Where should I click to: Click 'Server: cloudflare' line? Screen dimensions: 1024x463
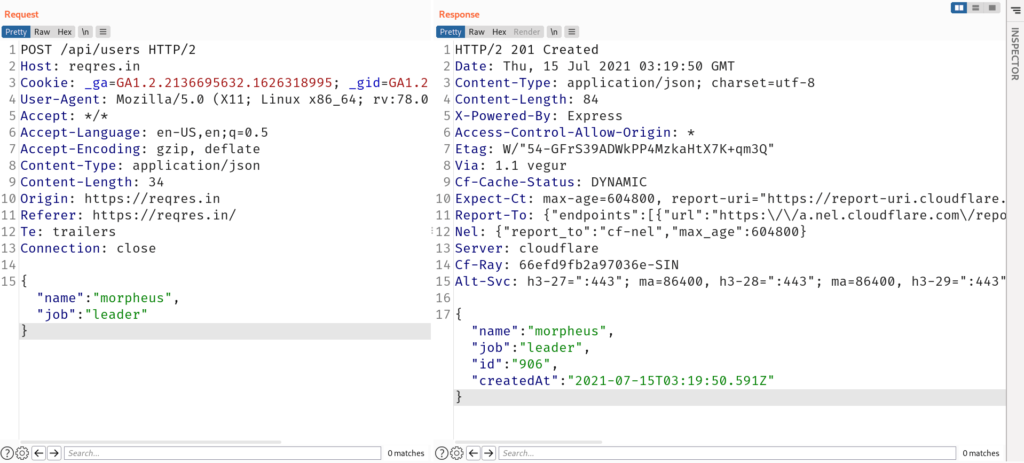(x=526, y=249)
